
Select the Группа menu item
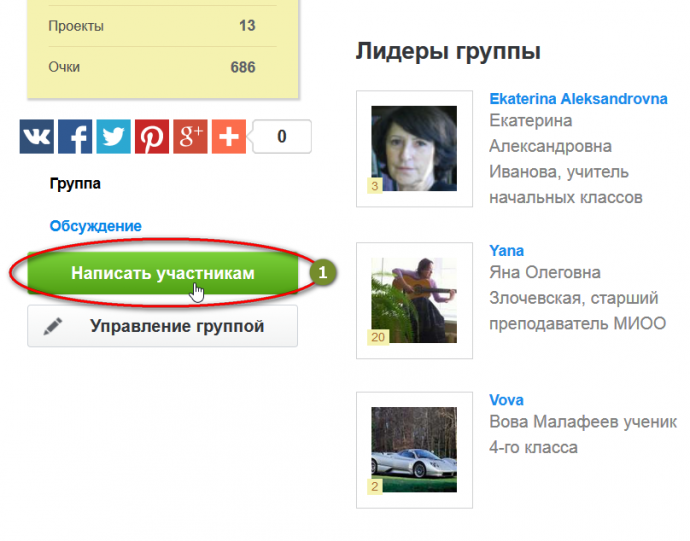pos(75,184)
